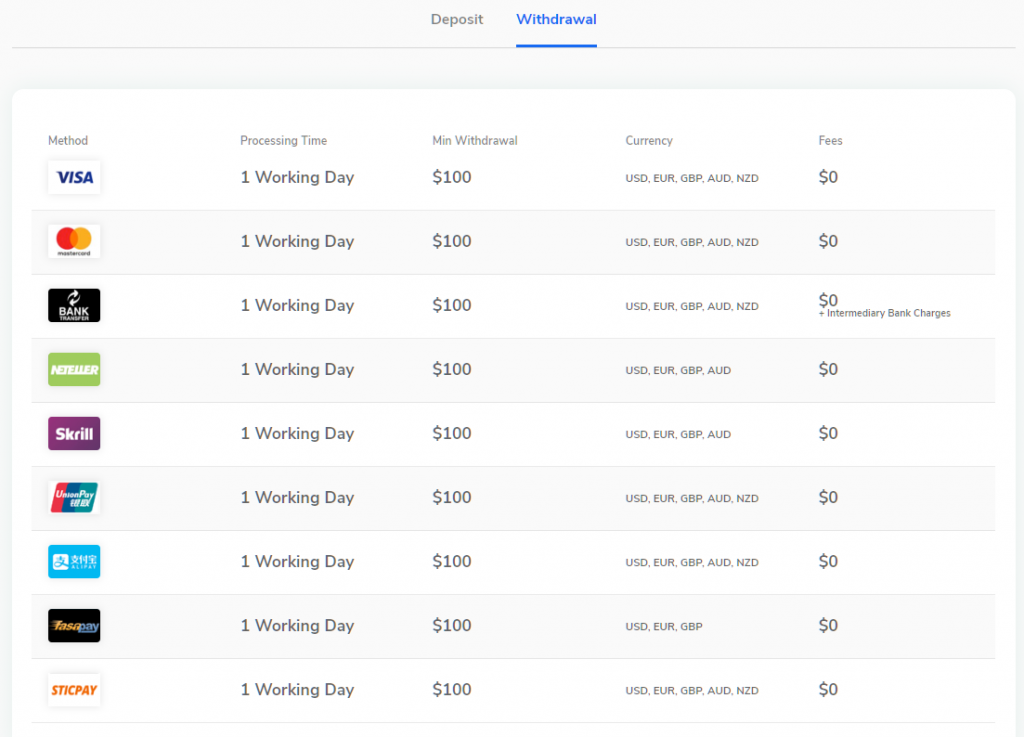Image resolution: width=1024 pixels, height=737 pixels.
Task: Click the Visa row's 1 Working Day text
Action: (x=297, y=178)
